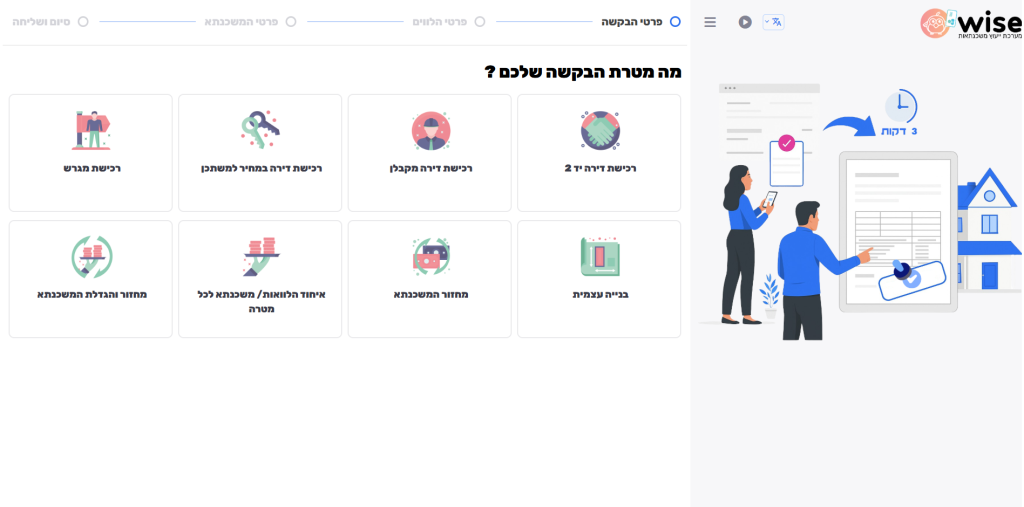Switch to the פרטי הלווים step label

pos(440,21)
